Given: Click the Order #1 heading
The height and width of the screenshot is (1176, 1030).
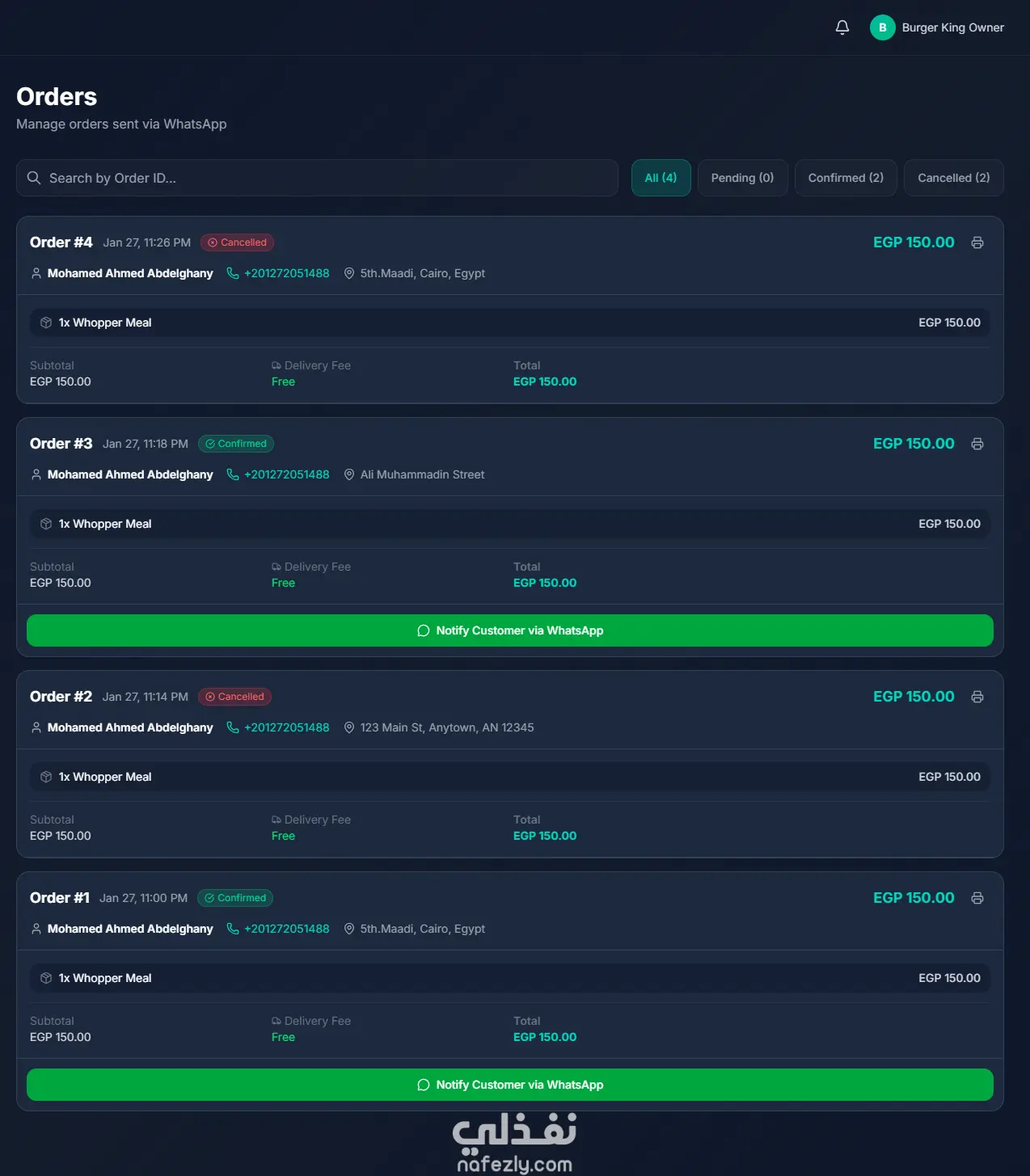Looking at the screenshot, I should pyautogui.click(x=60, y=898).
